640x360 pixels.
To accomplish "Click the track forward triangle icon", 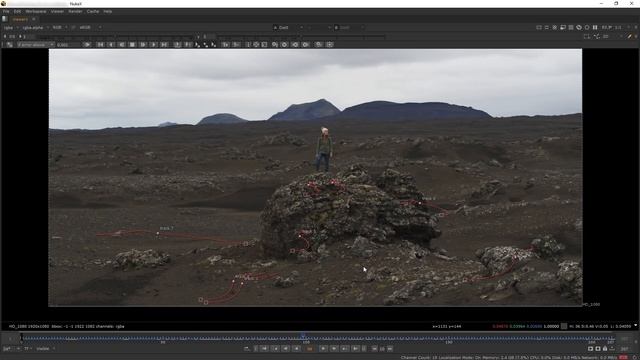I will [x=153, y=44].
